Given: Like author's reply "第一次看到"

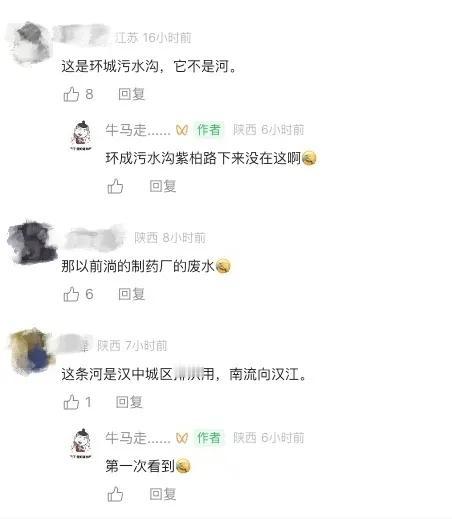Looking at the screenshot, I should coord(115,494).
